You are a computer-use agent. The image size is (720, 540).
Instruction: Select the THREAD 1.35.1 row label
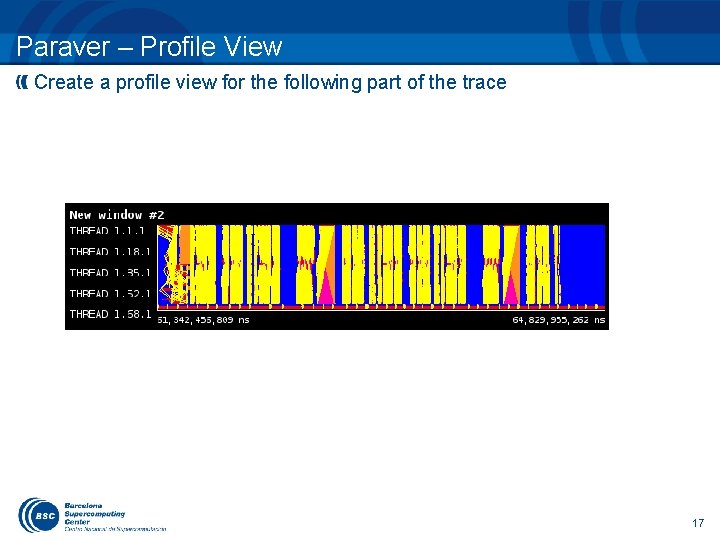tap(110, 272)
